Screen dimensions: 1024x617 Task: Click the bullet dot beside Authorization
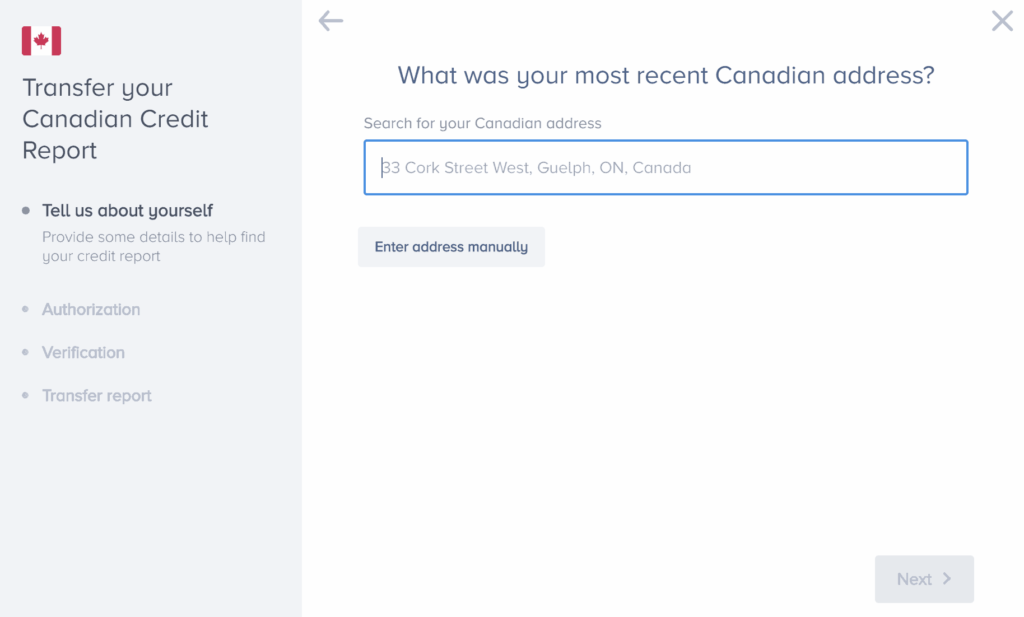(x=26, y=310)
